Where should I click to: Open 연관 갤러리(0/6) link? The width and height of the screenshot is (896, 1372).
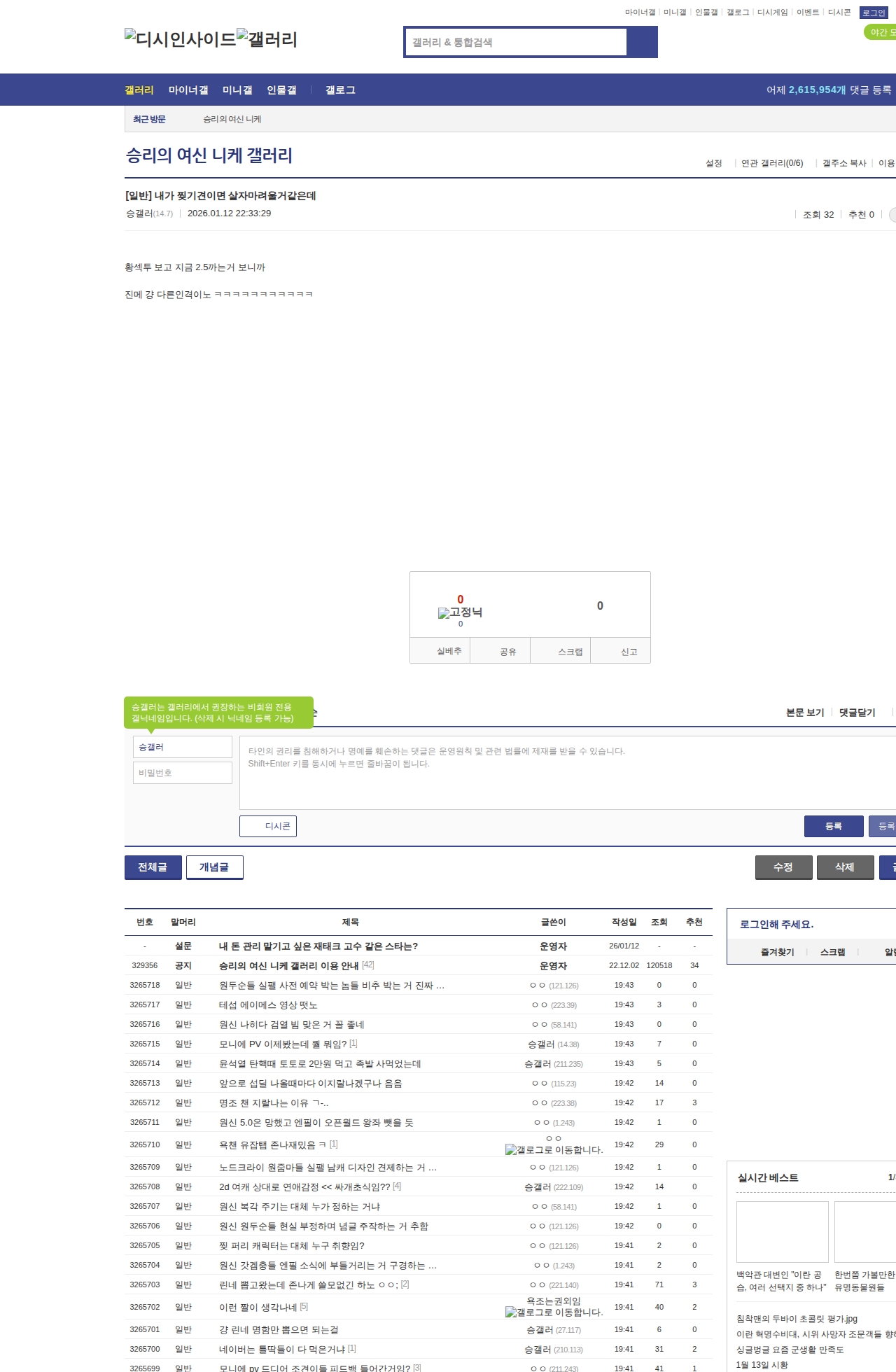(x=772, y=163)
